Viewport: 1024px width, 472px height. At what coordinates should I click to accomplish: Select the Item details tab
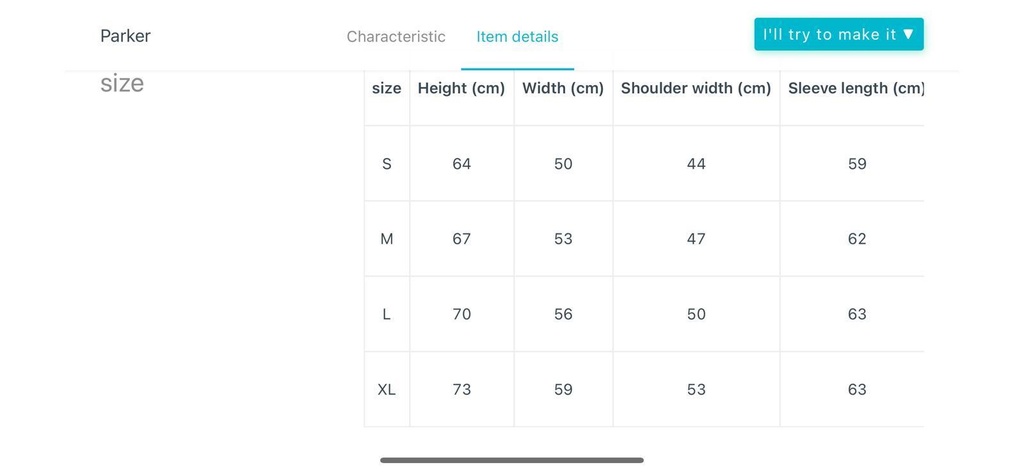click(x=517, y=37)
